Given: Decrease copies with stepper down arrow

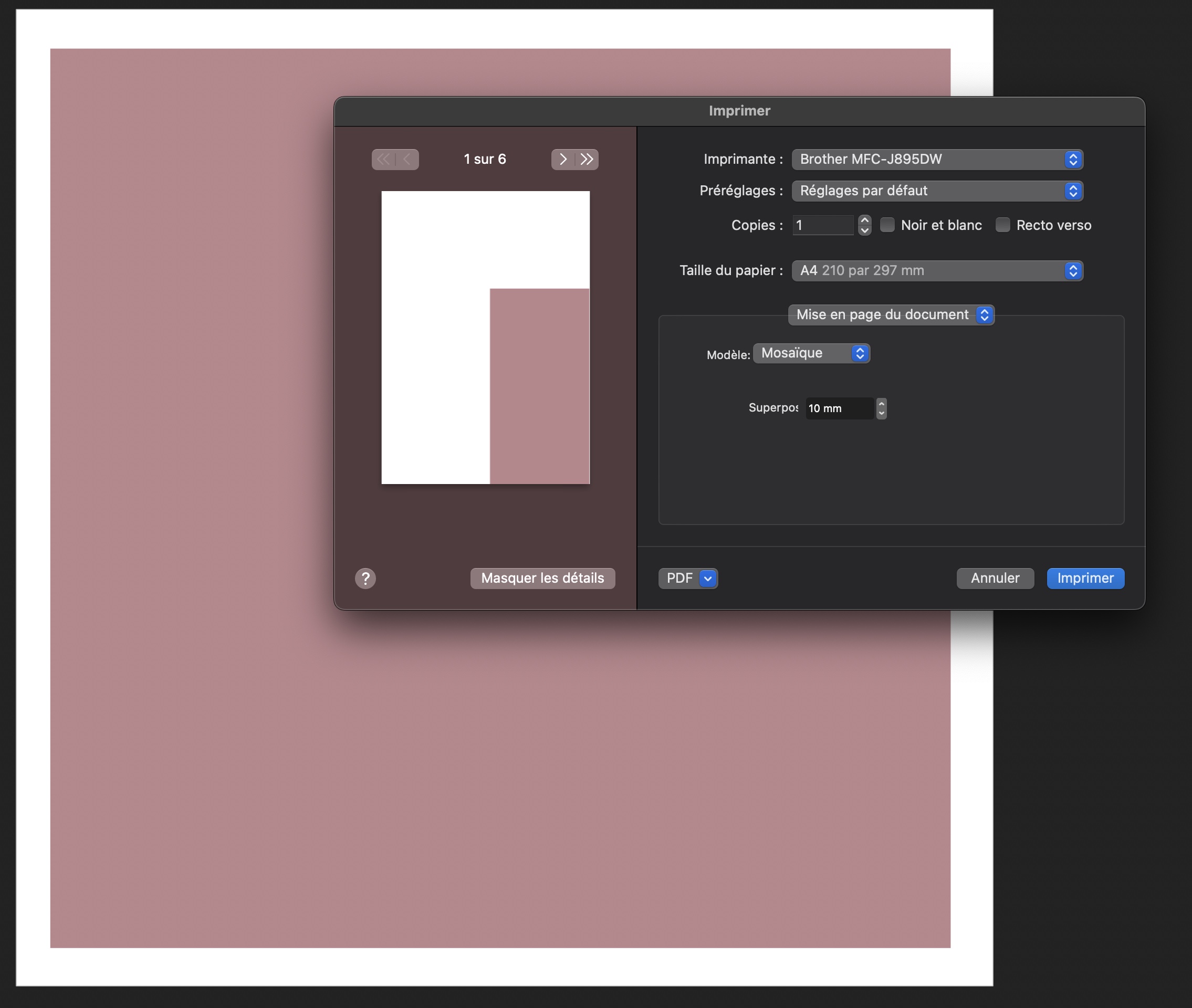Looking at the screenshot, I should pos(864,230).
